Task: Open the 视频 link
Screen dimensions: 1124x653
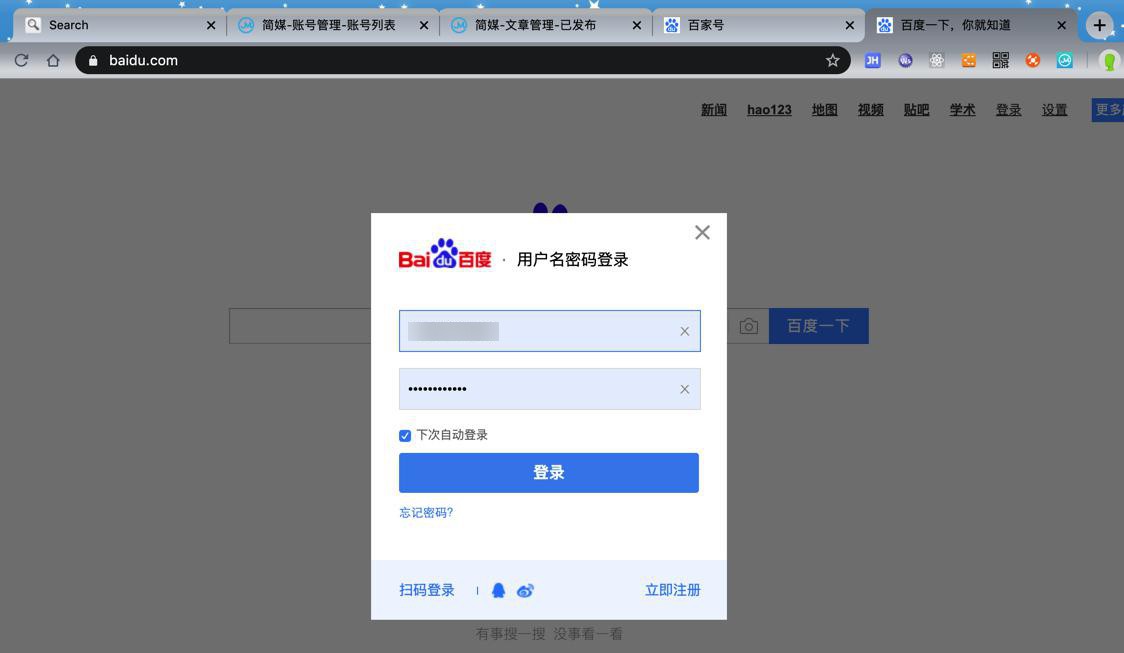Action: pos(870,110)
